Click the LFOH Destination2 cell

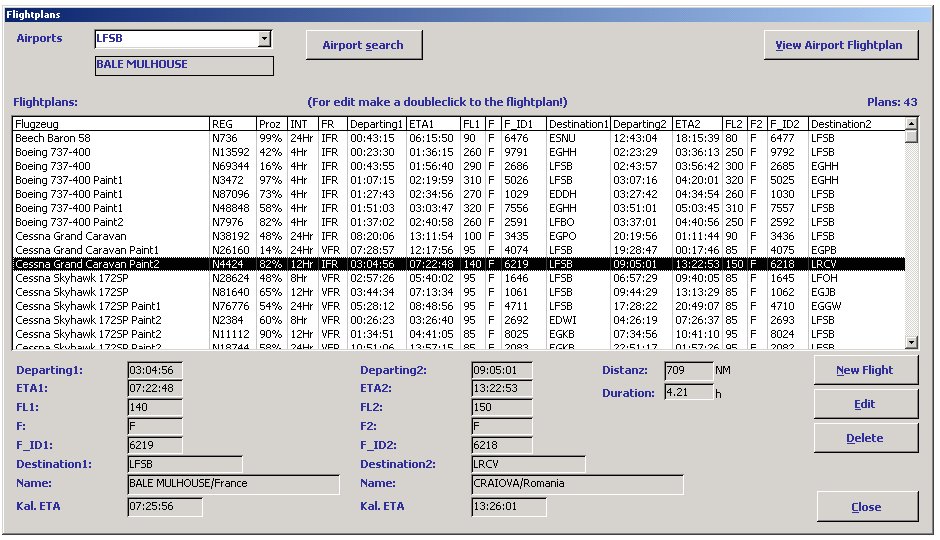click(824, 278)
